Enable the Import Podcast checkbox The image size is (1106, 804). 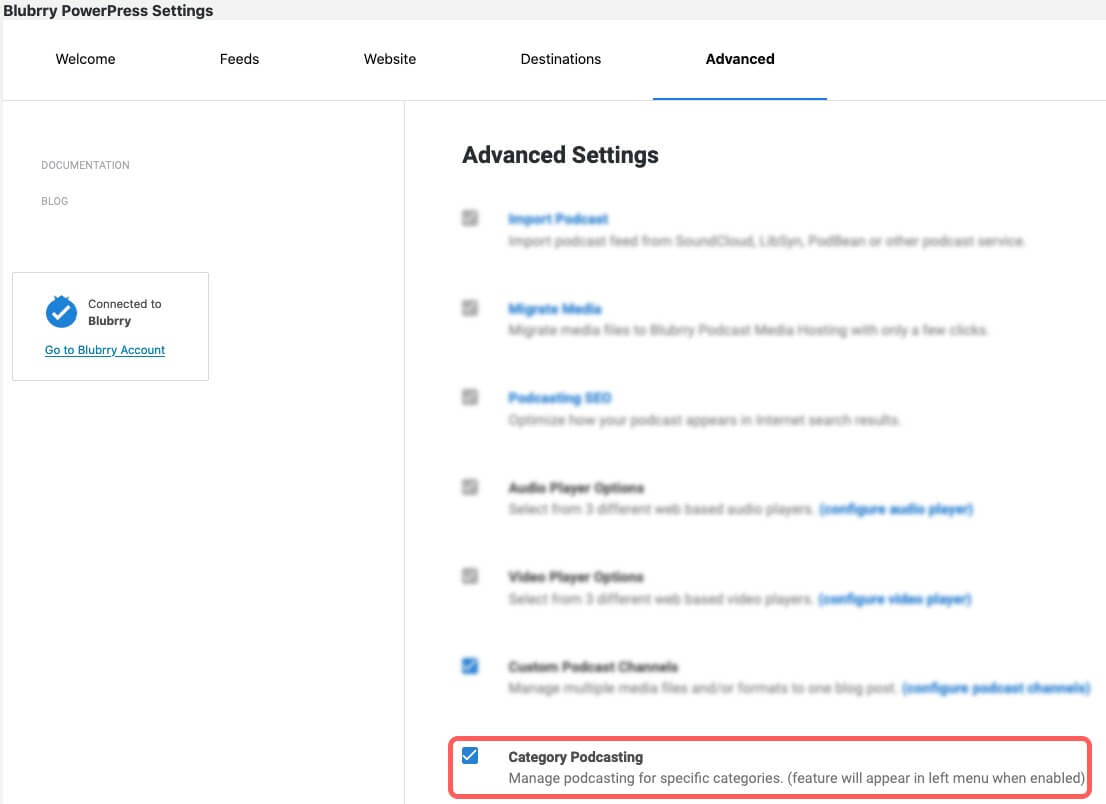(470, 218)
